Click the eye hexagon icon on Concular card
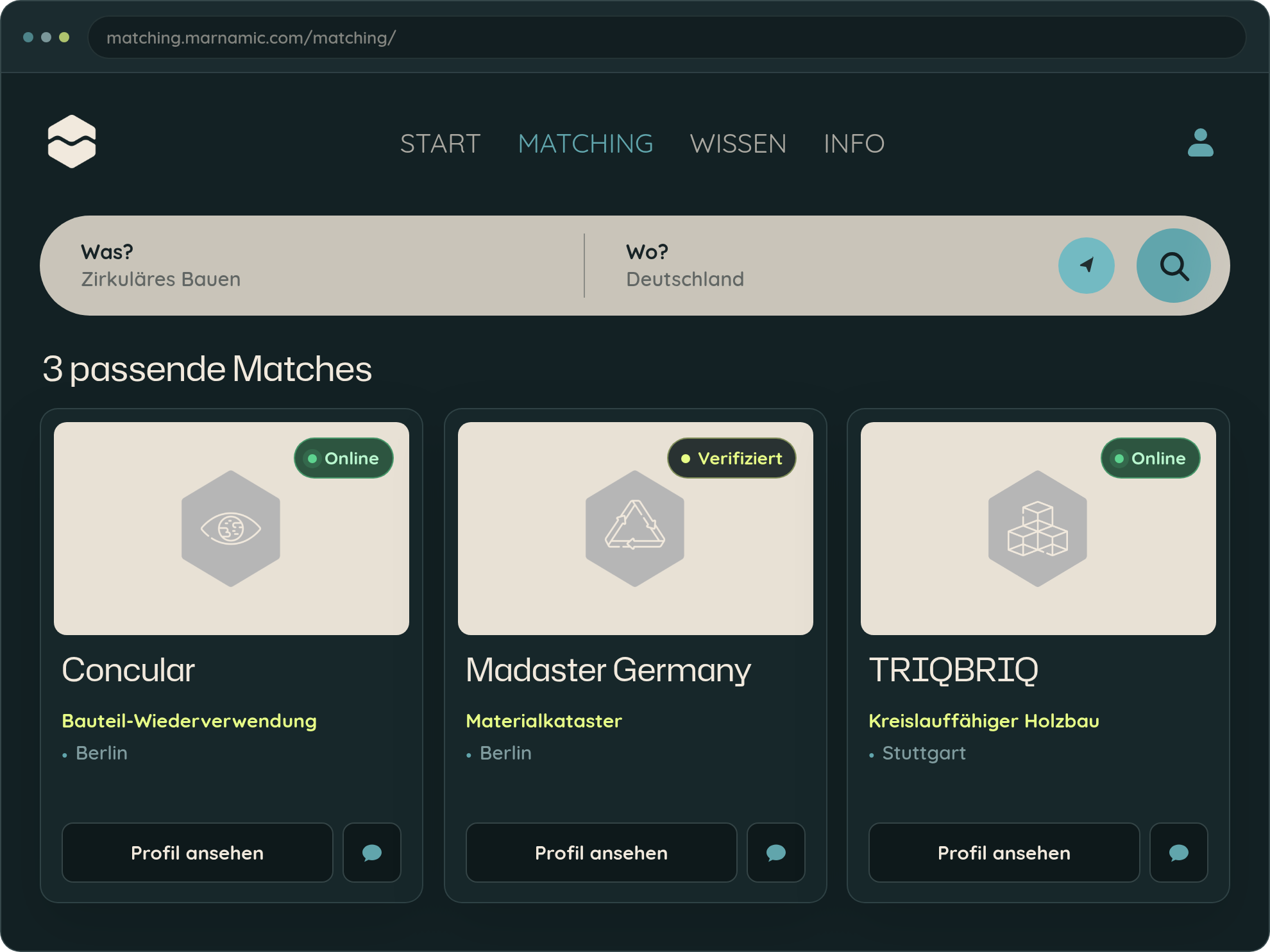The height and width of the screenshot is (952, 1270). click(231, 529)
